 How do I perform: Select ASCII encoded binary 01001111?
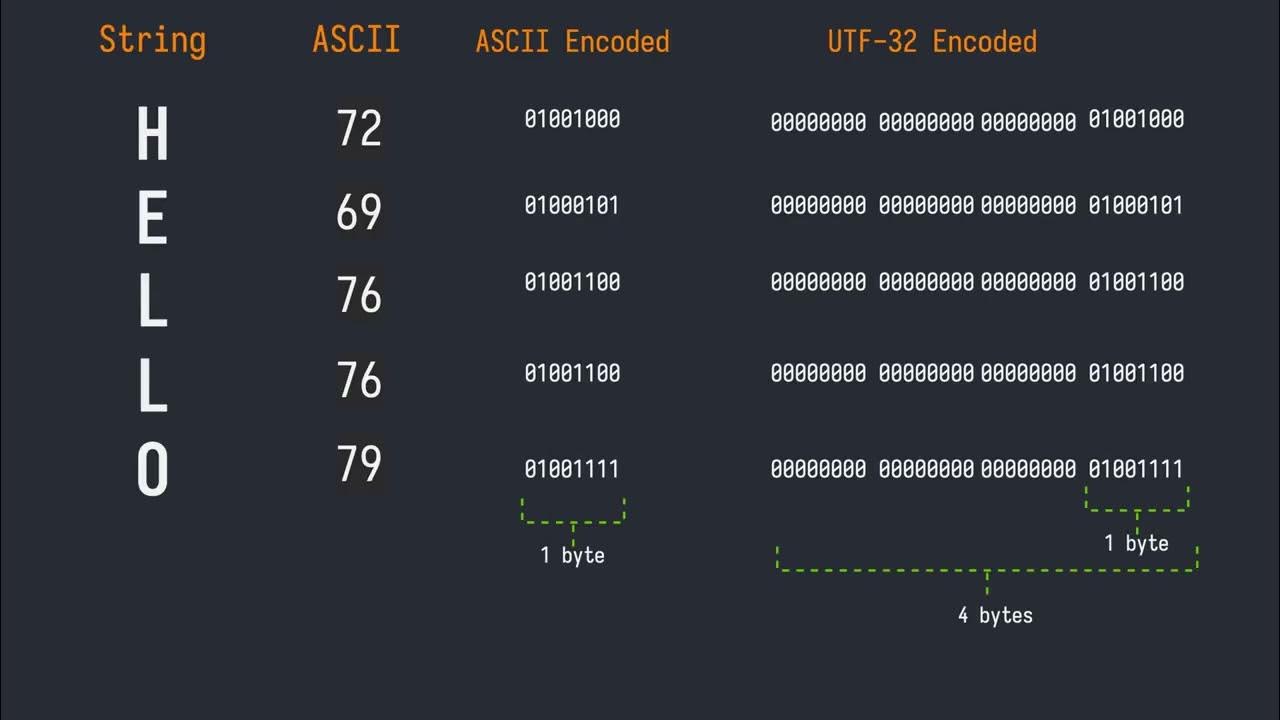(x=572, y=469)
